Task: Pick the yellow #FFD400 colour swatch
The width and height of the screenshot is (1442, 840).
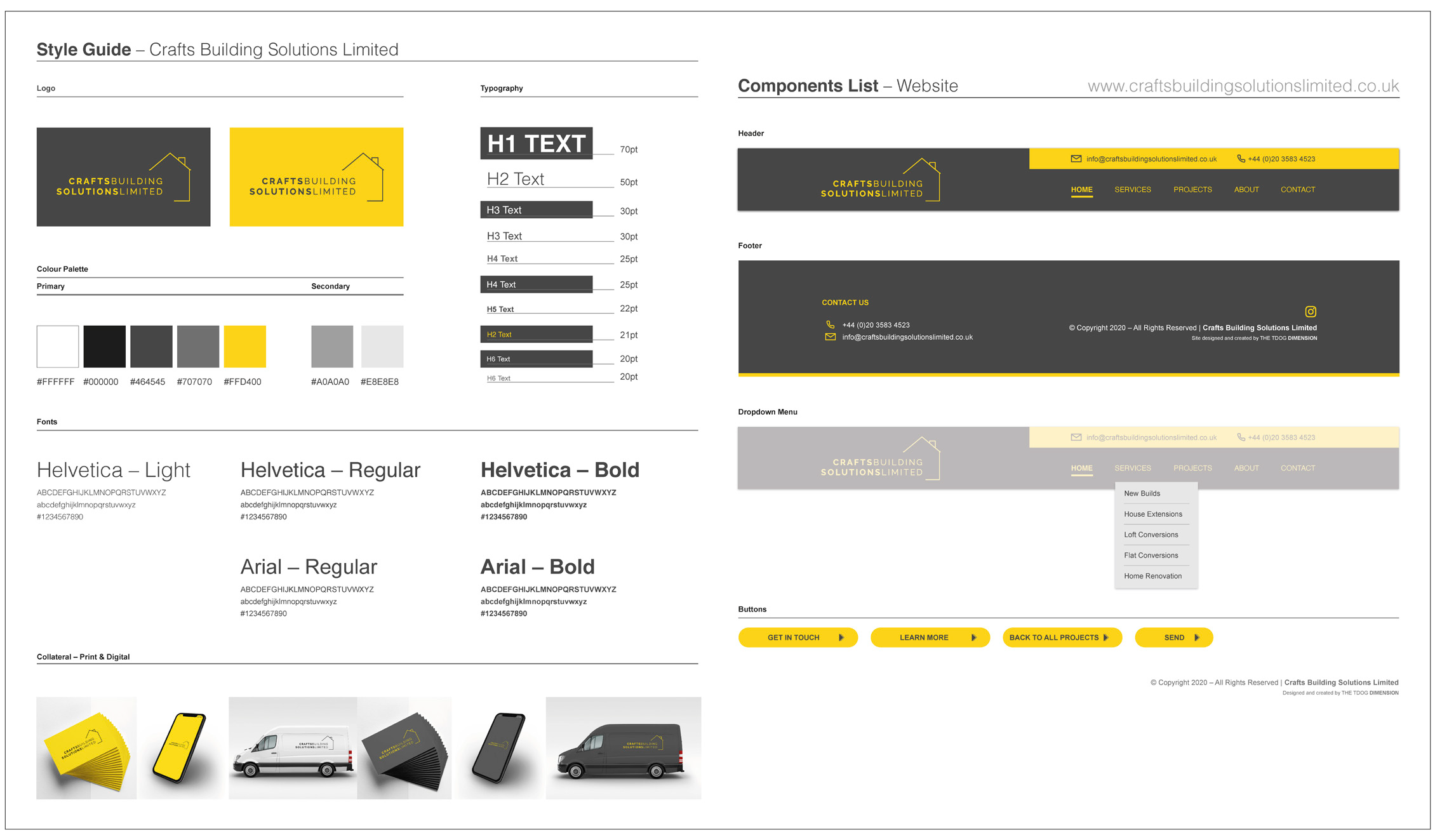Action: [x=244, y=347]
